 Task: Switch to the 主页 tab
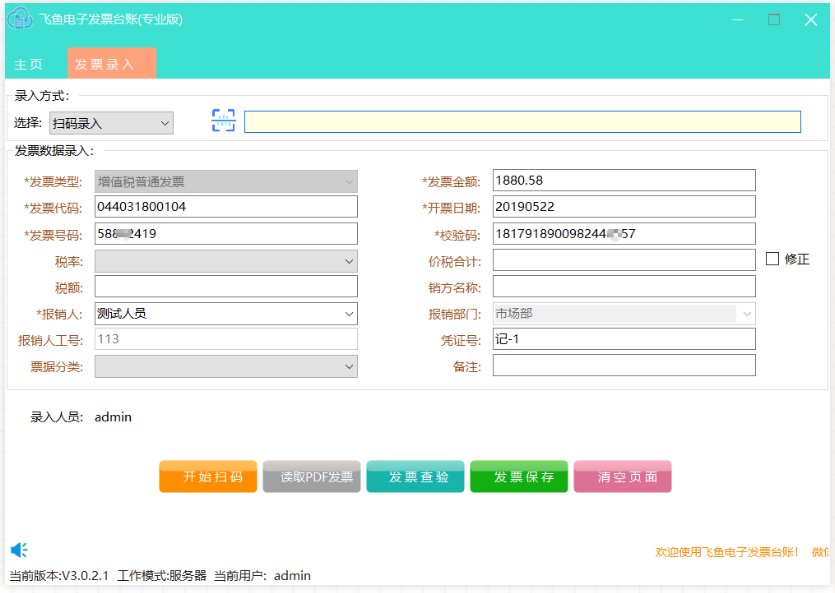28,64
